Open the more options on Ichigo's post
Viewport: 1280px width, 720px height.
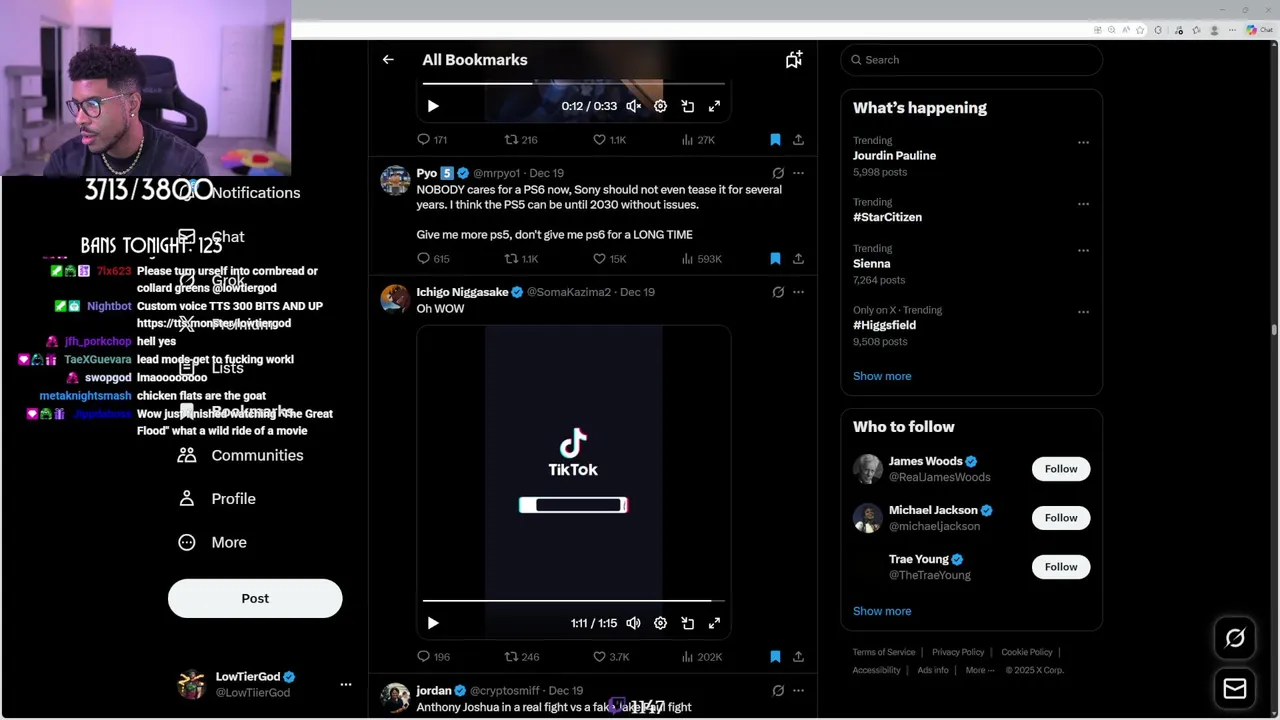tap(798, 292)
